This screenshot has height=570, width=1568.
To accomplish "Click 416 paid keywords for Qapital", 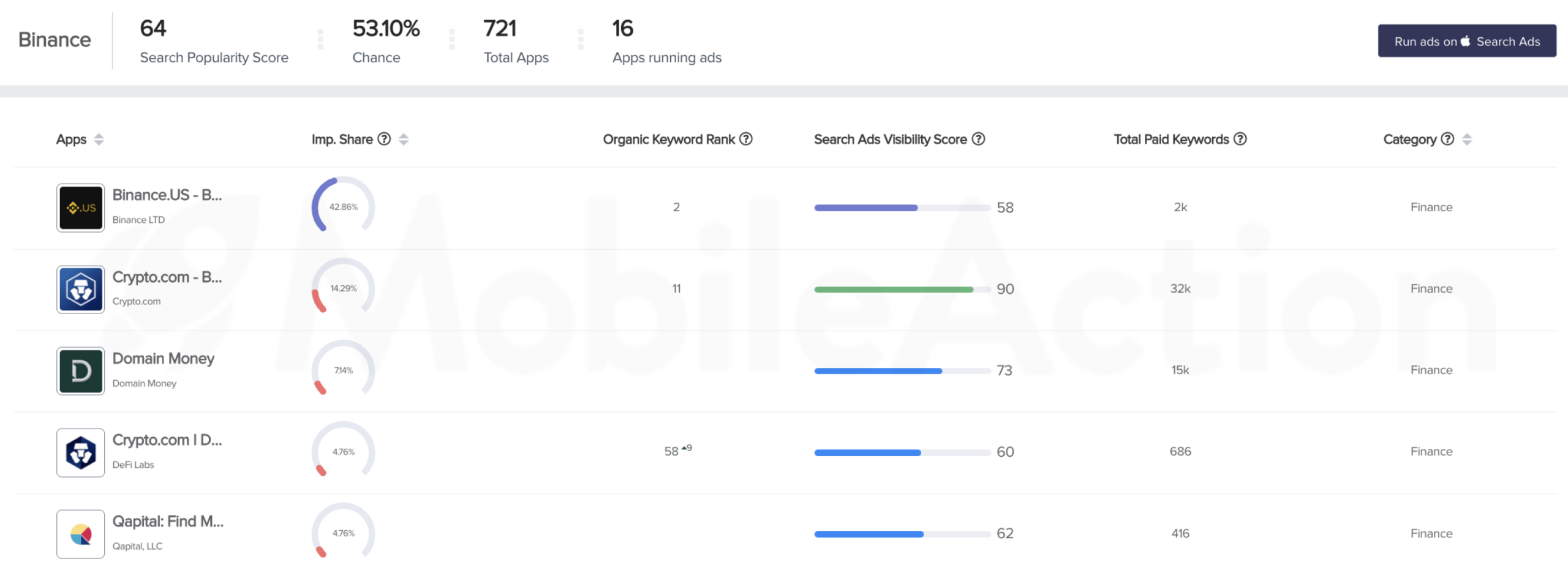I will [x=1180, y=533].
